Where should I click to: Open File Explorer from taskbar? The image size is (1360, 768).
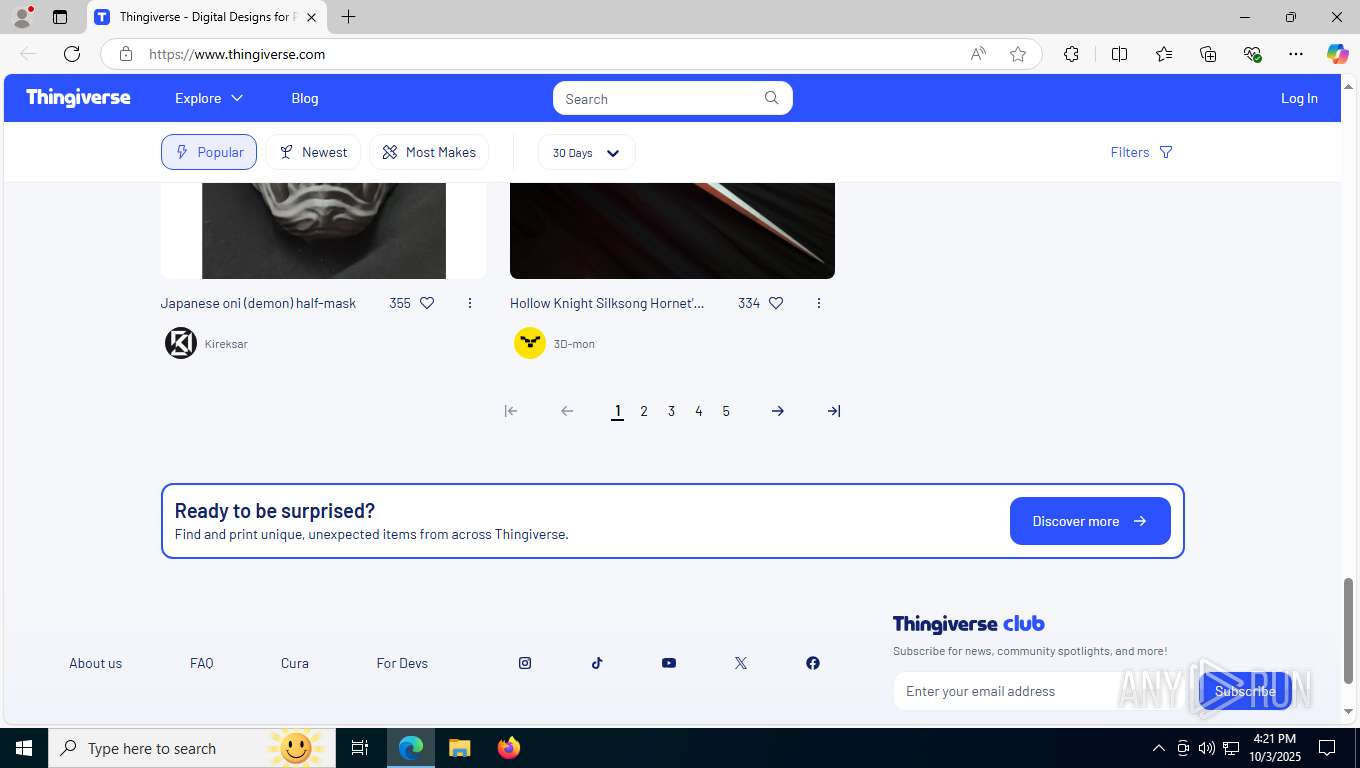pos(460,748)
